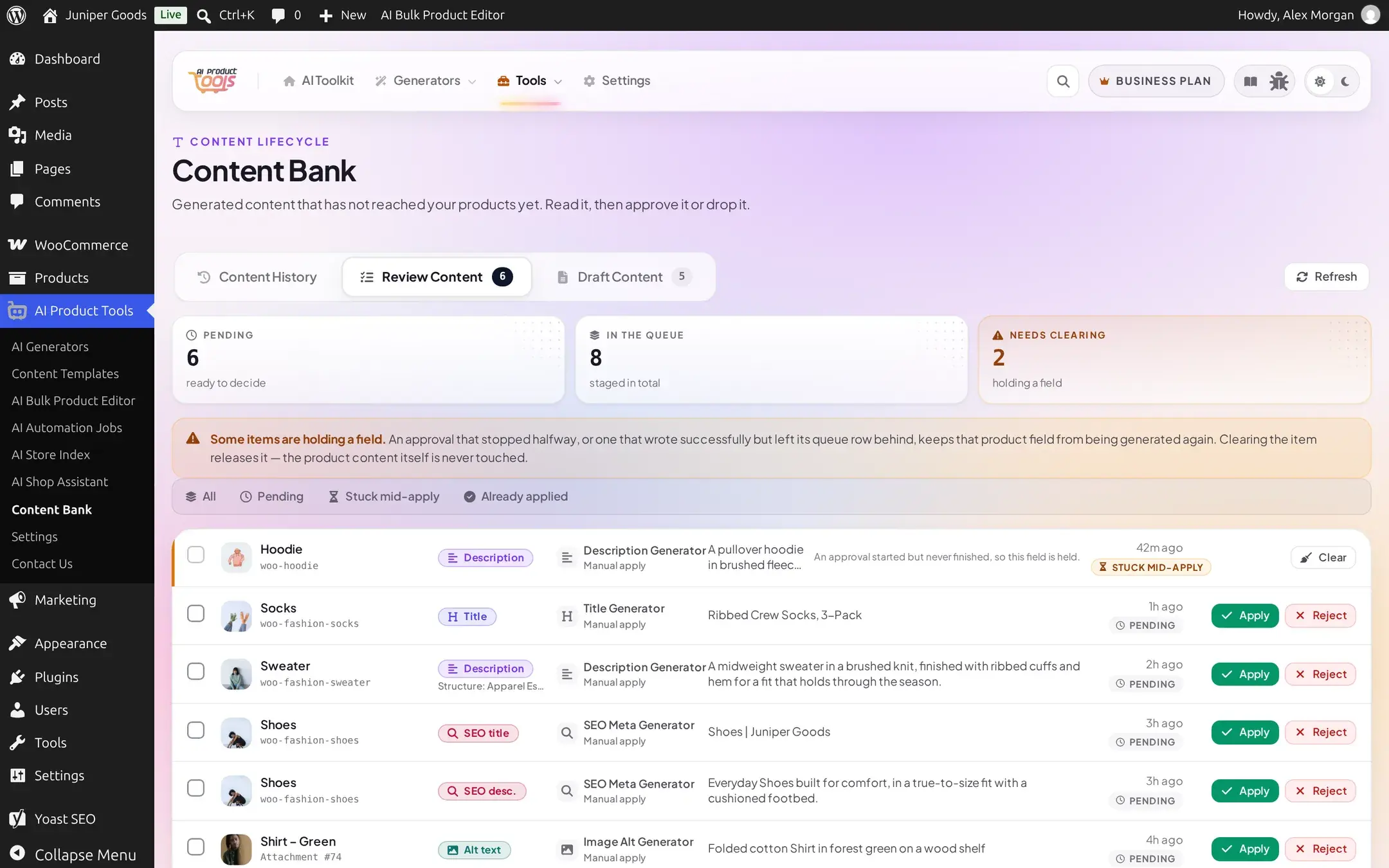
Task: Filter list by Already applied
Action: click(x=516, y=496)
